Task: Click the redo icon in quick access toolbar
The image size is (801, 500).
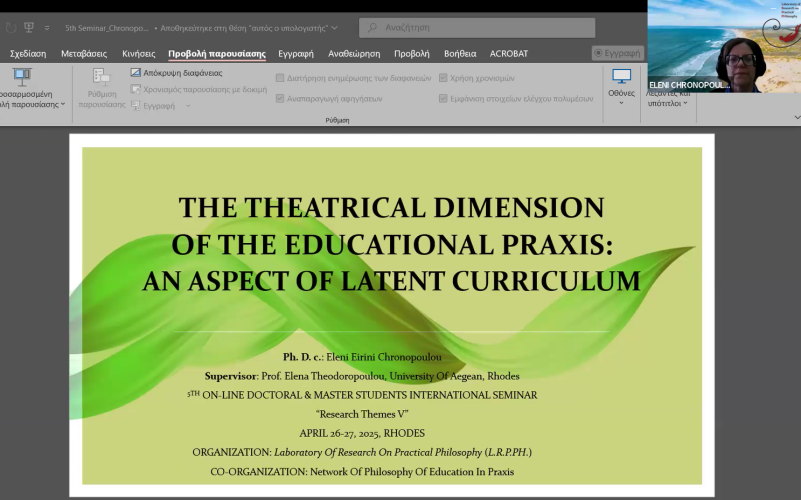Action: coord(11,28)
